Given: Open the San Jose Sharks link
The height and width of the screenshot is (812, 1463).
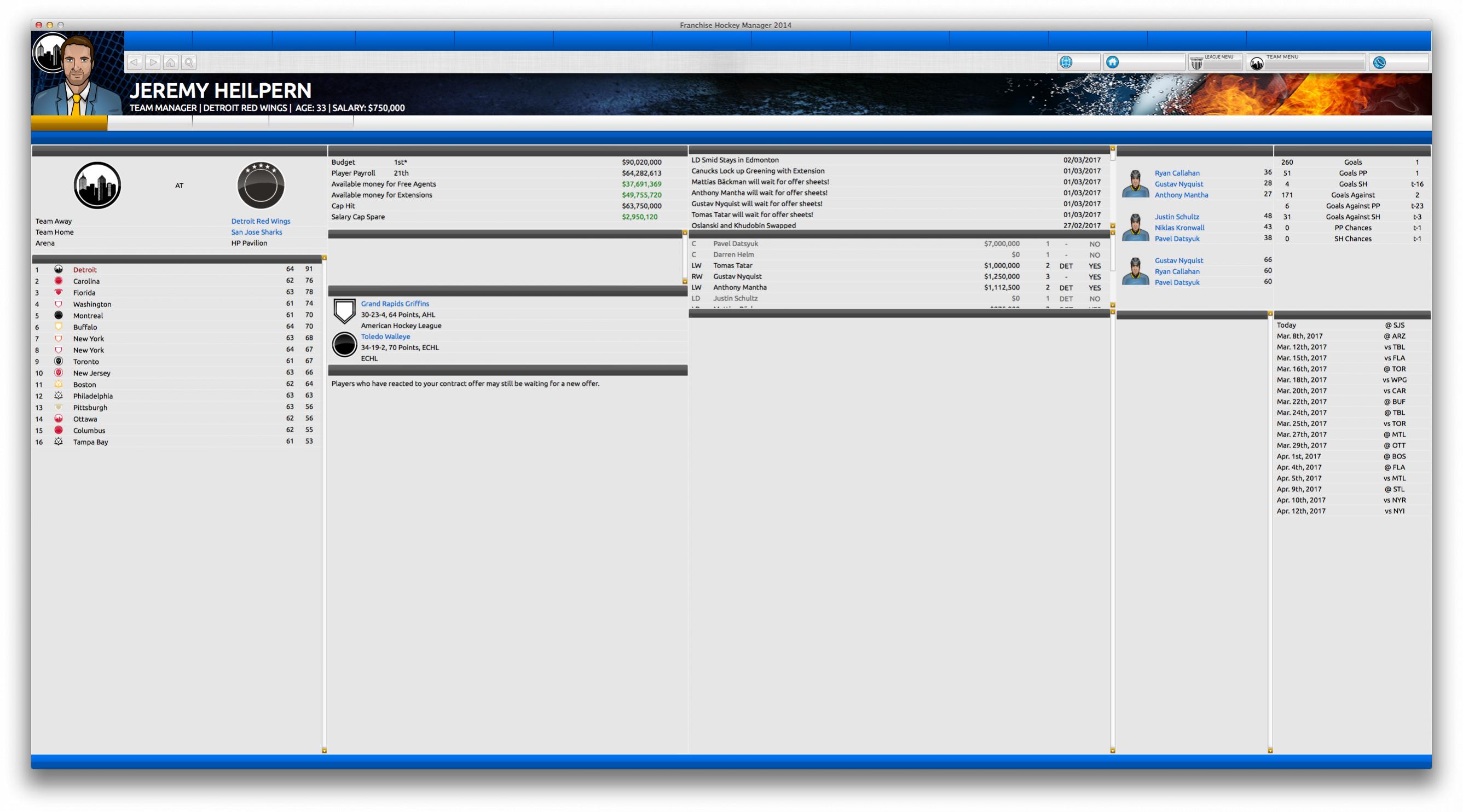Looking at the screenshot, I should (257, 232).
